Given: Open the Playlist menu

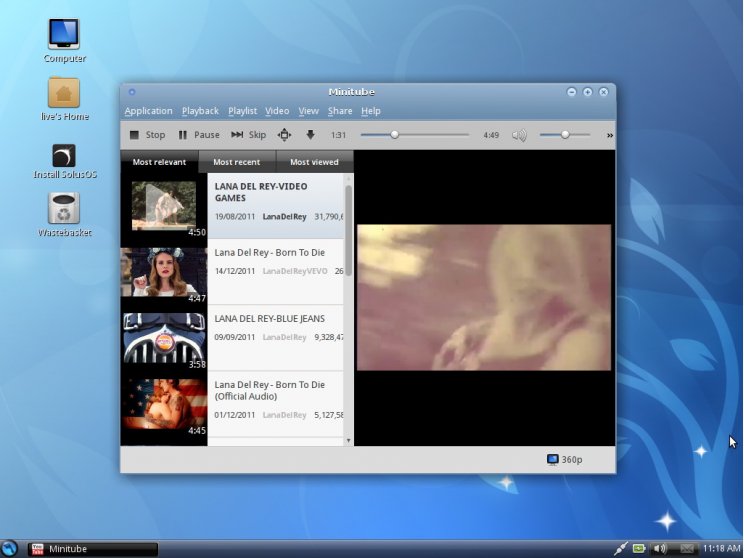Looking at the screenshot, I should pos(242,111).
